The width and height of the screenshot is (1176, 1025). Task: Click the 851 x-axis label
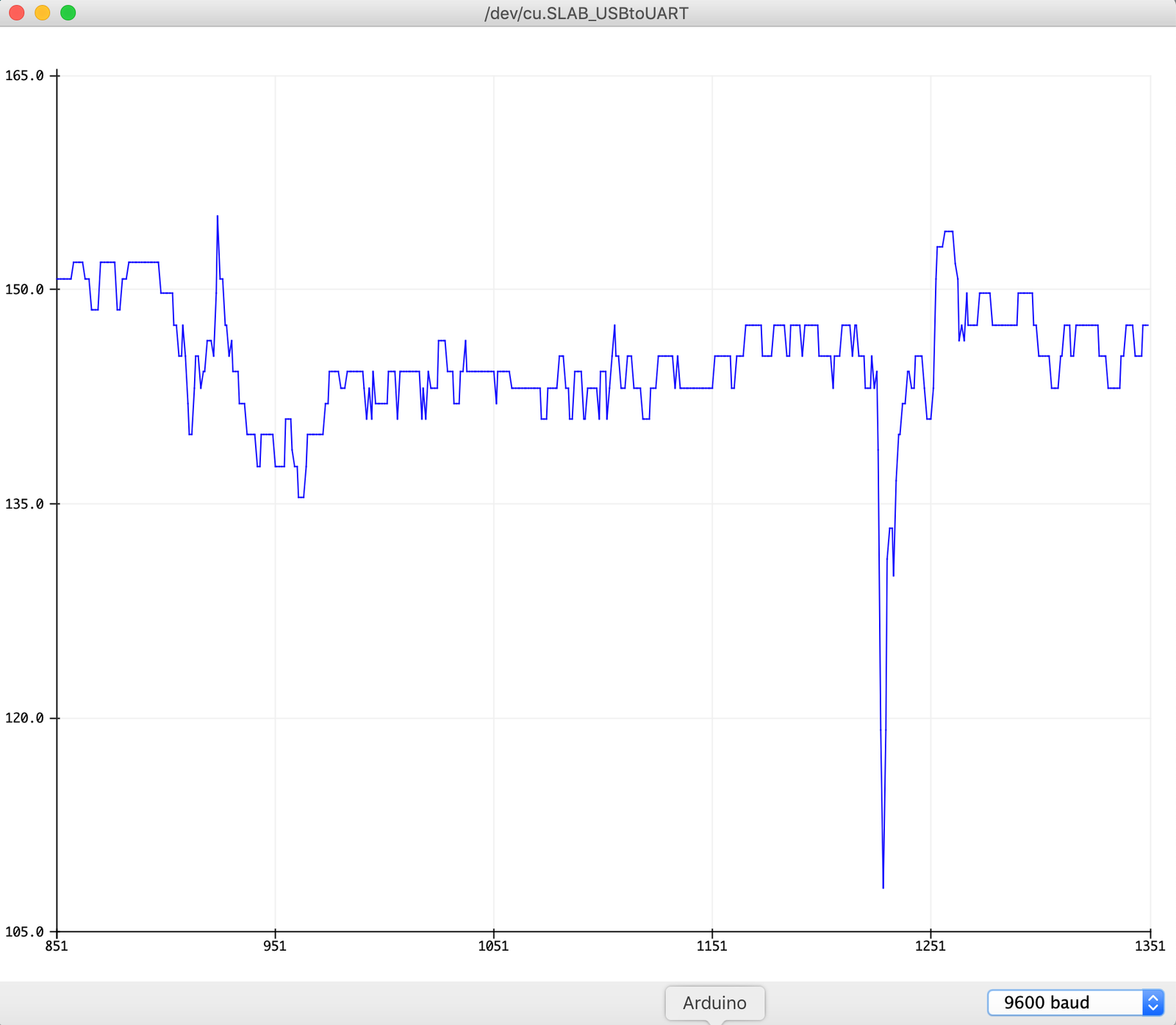(x=57, y=946)
